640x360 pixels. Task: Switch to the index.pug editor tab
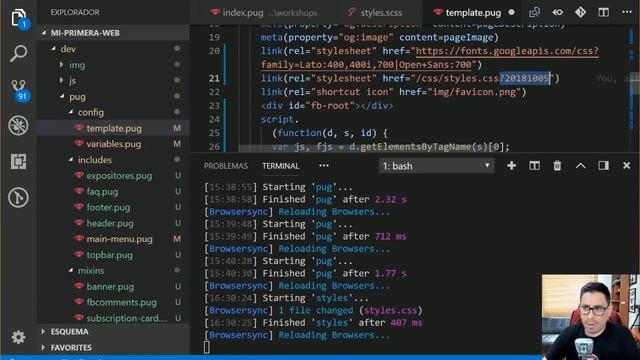264,13
